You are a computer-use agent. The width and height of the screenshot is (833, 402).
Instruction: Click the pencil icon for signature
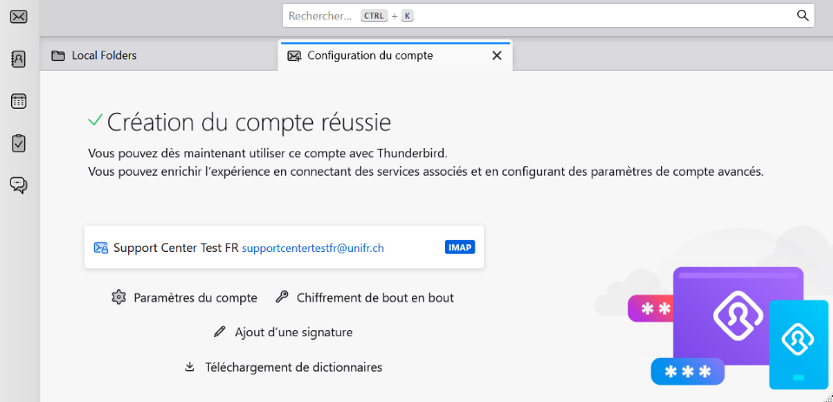[220, 332]
